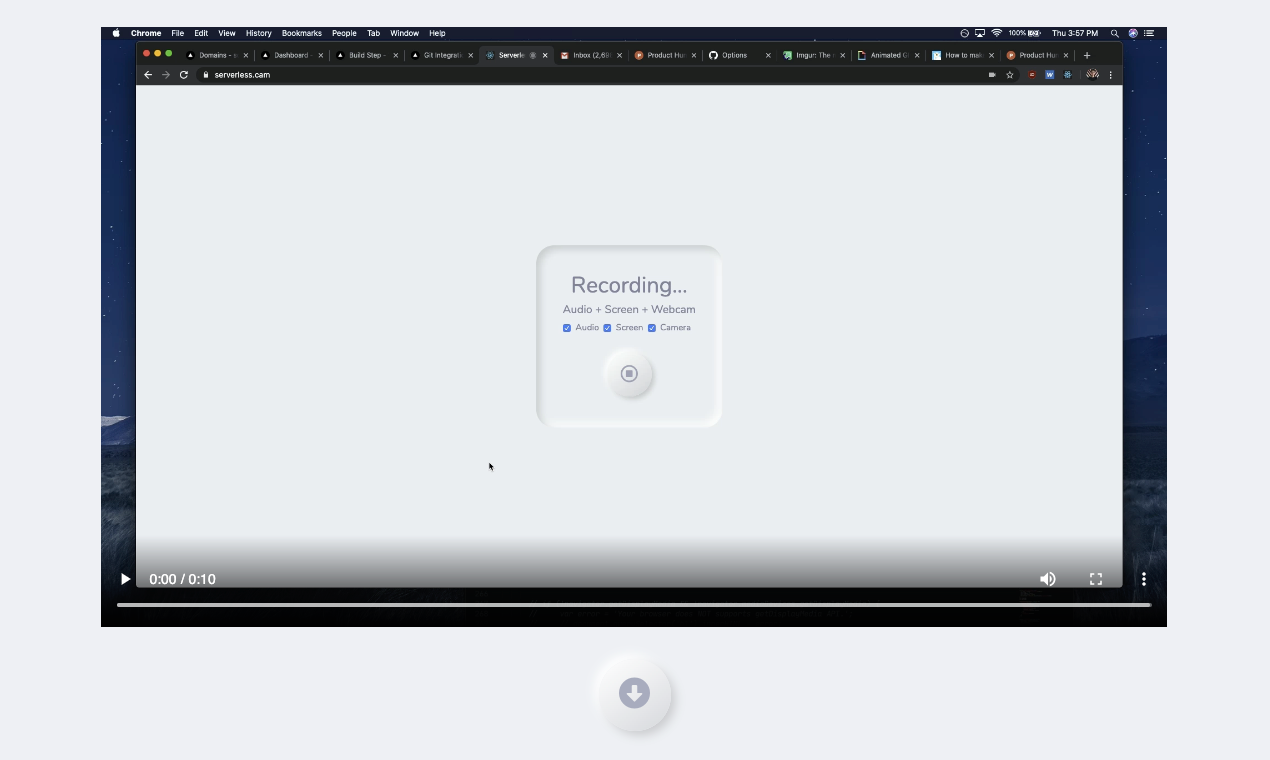Click the red shield extension icon
The image size is (1270, 760).
[x=1031, y=74]
